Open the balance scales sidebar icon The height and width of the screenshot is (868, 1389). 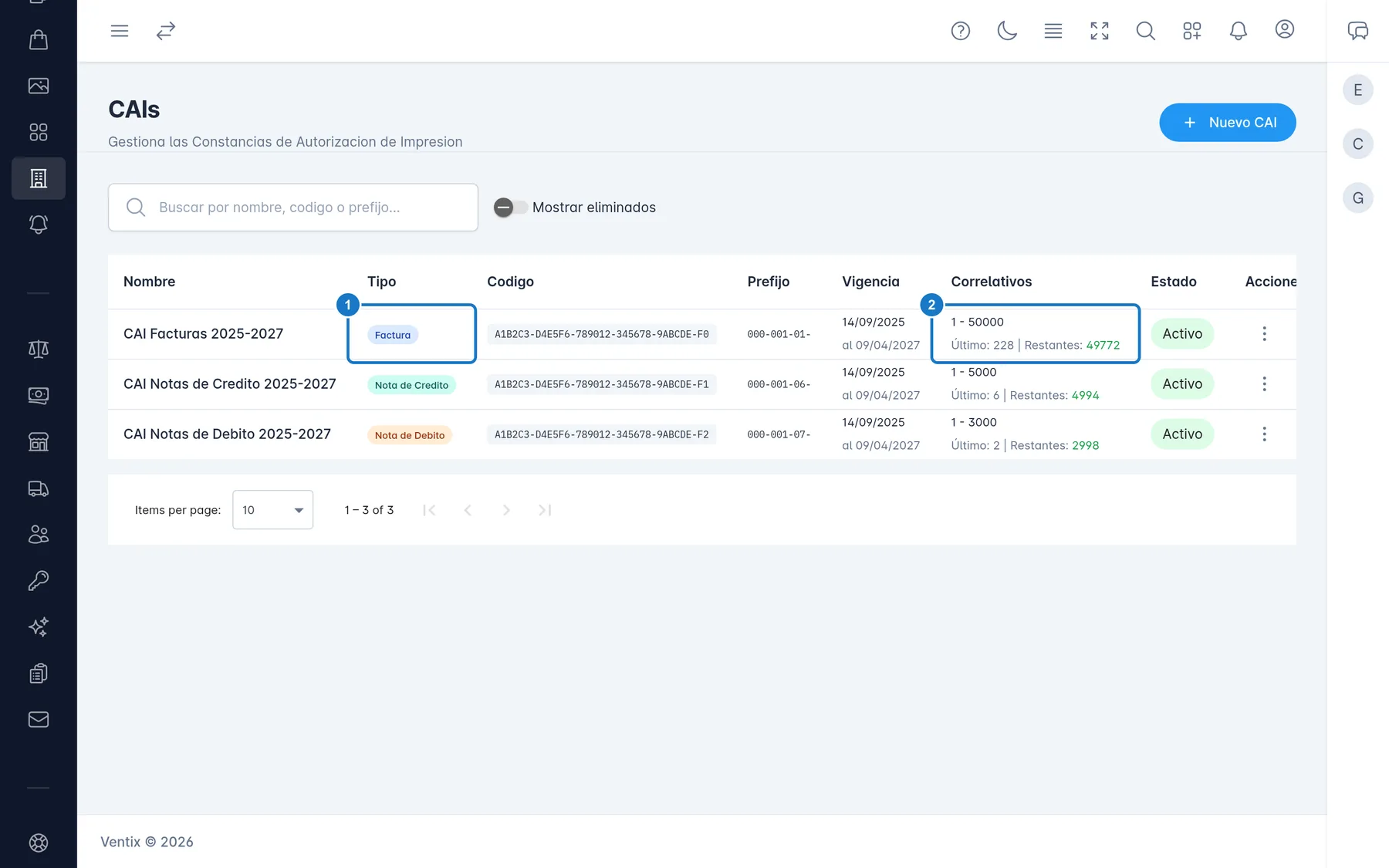[x=39, y=349]
